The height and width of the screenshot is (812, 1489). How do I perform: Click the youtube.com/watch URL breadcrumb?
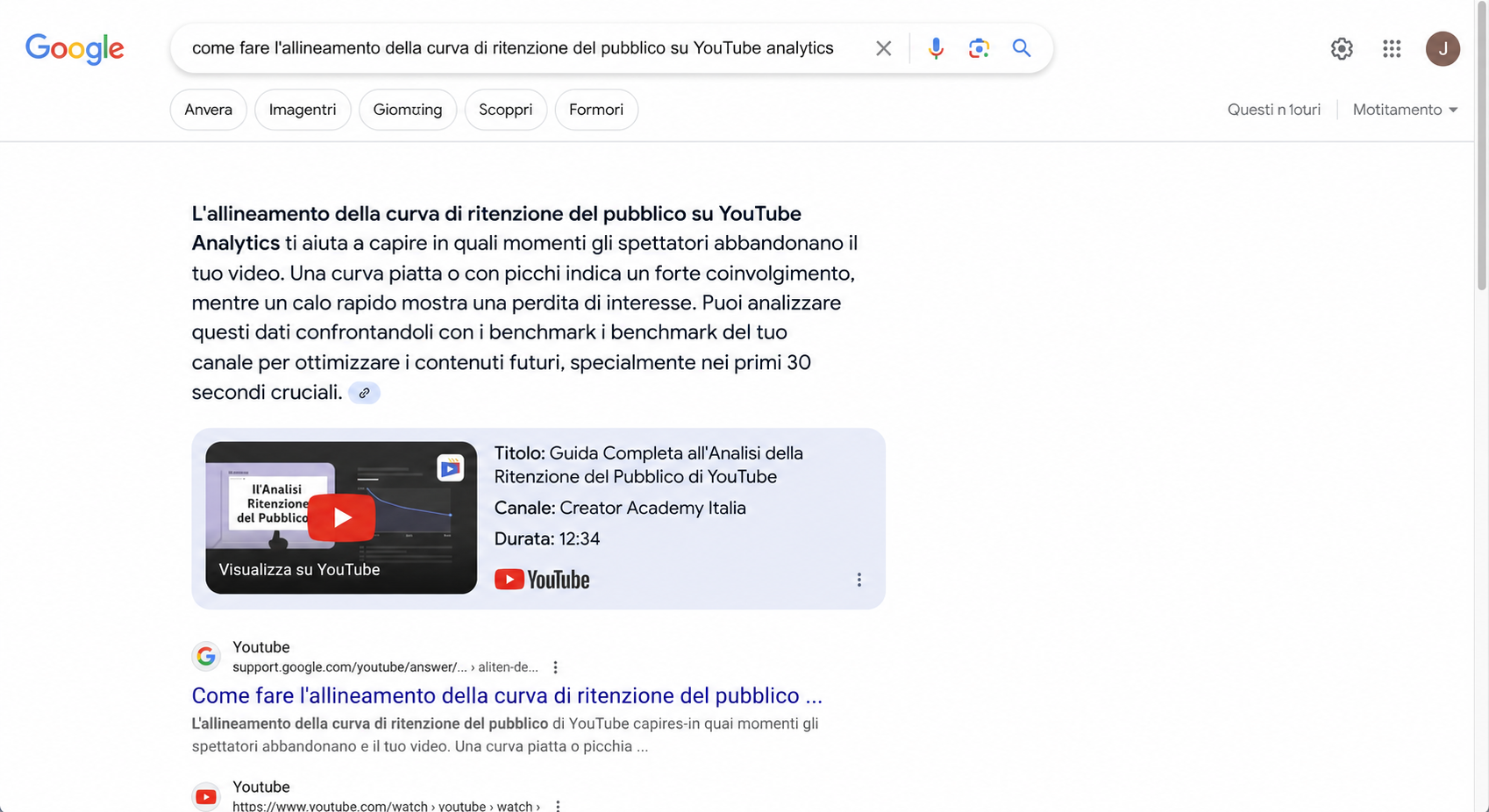pyautogui.click(x=386, y=806)
